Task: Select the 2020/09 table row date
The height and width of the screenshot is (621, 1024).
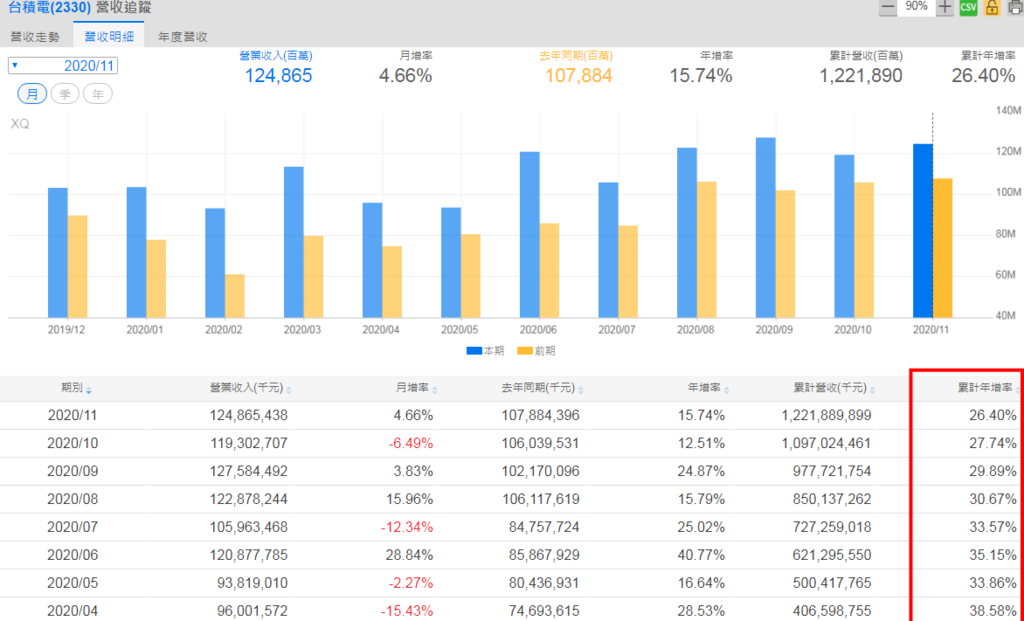Action: tap(72, 471)
